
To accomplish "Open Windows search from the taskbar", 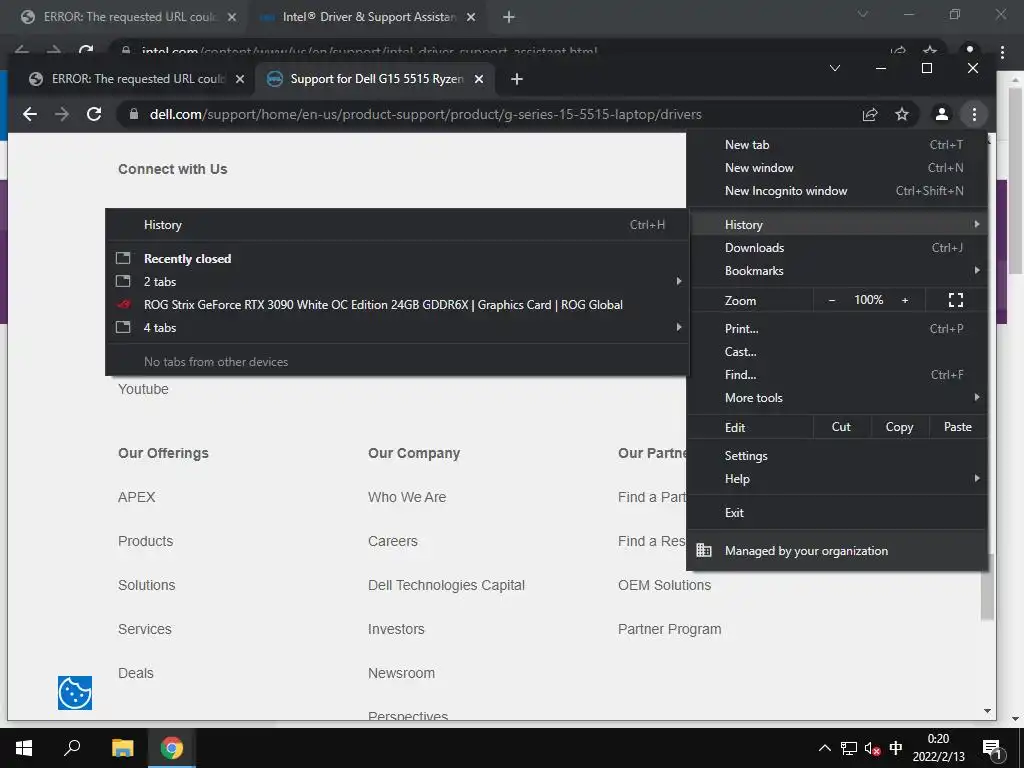I will pyautogui.click(x=72, y=748).
